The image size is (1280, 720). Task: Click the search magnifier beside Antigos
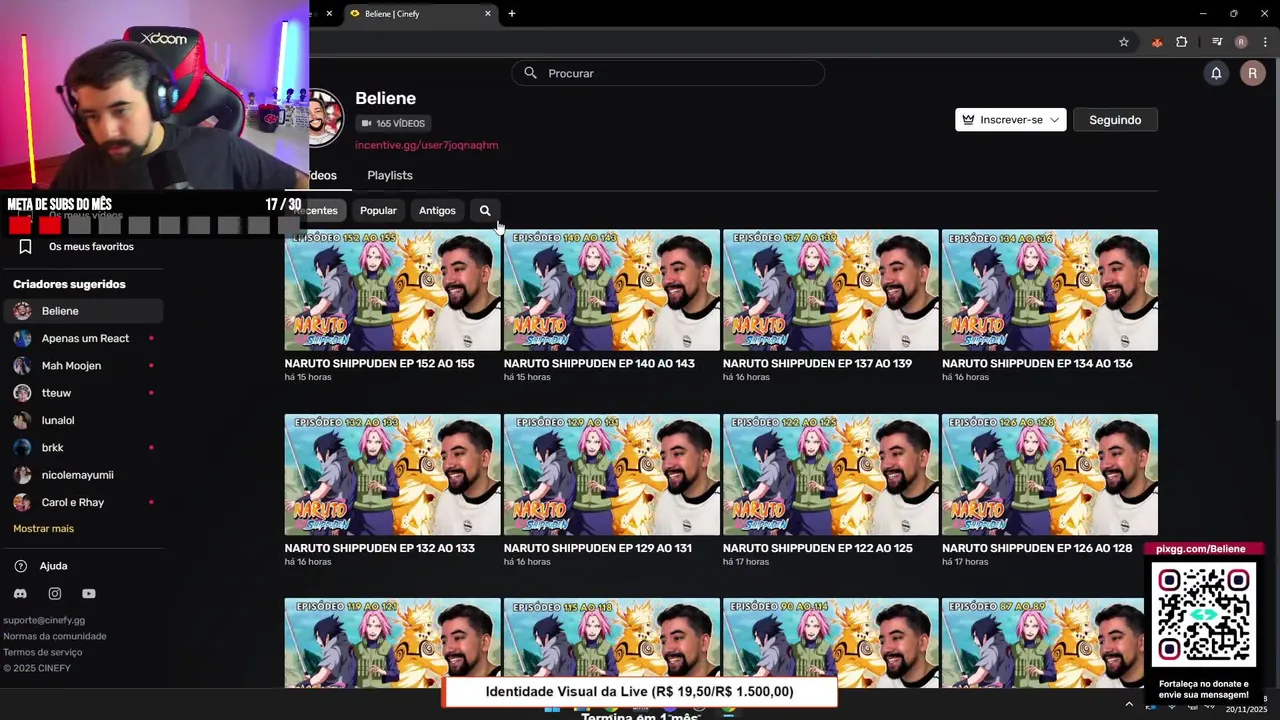tap(485, 210)
